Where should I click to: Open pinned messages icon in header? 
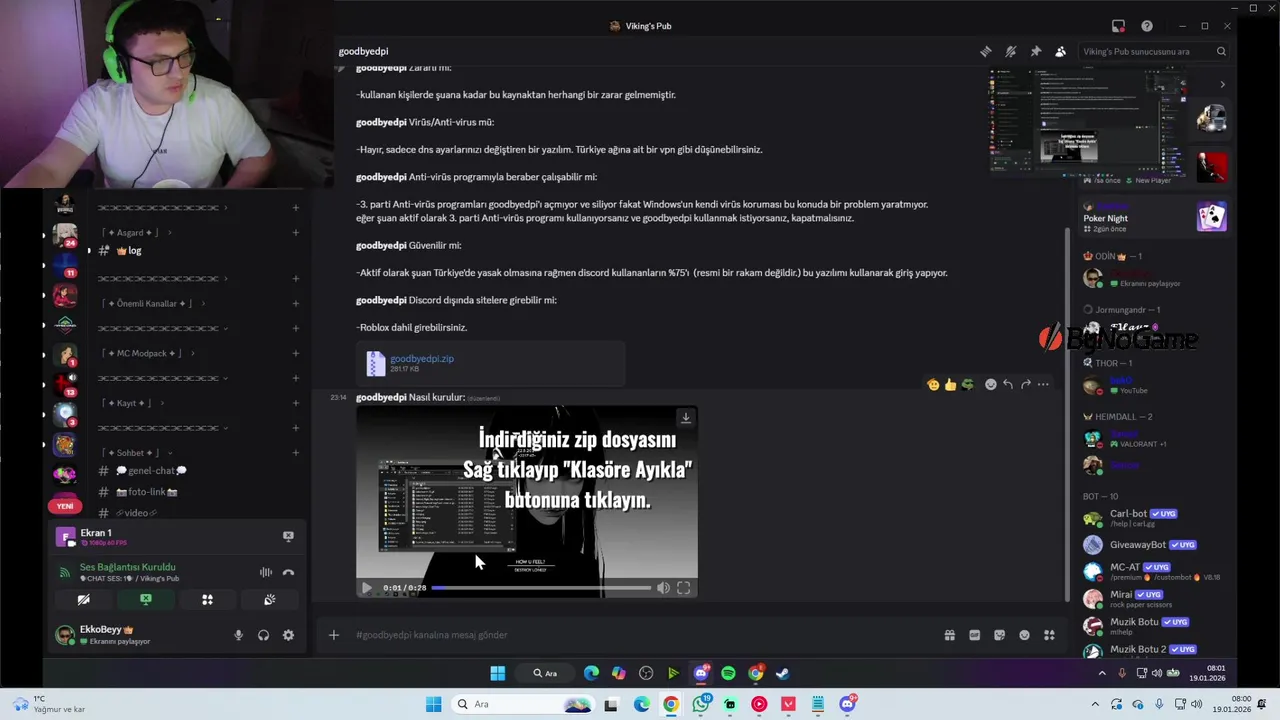coord(1036,51)
